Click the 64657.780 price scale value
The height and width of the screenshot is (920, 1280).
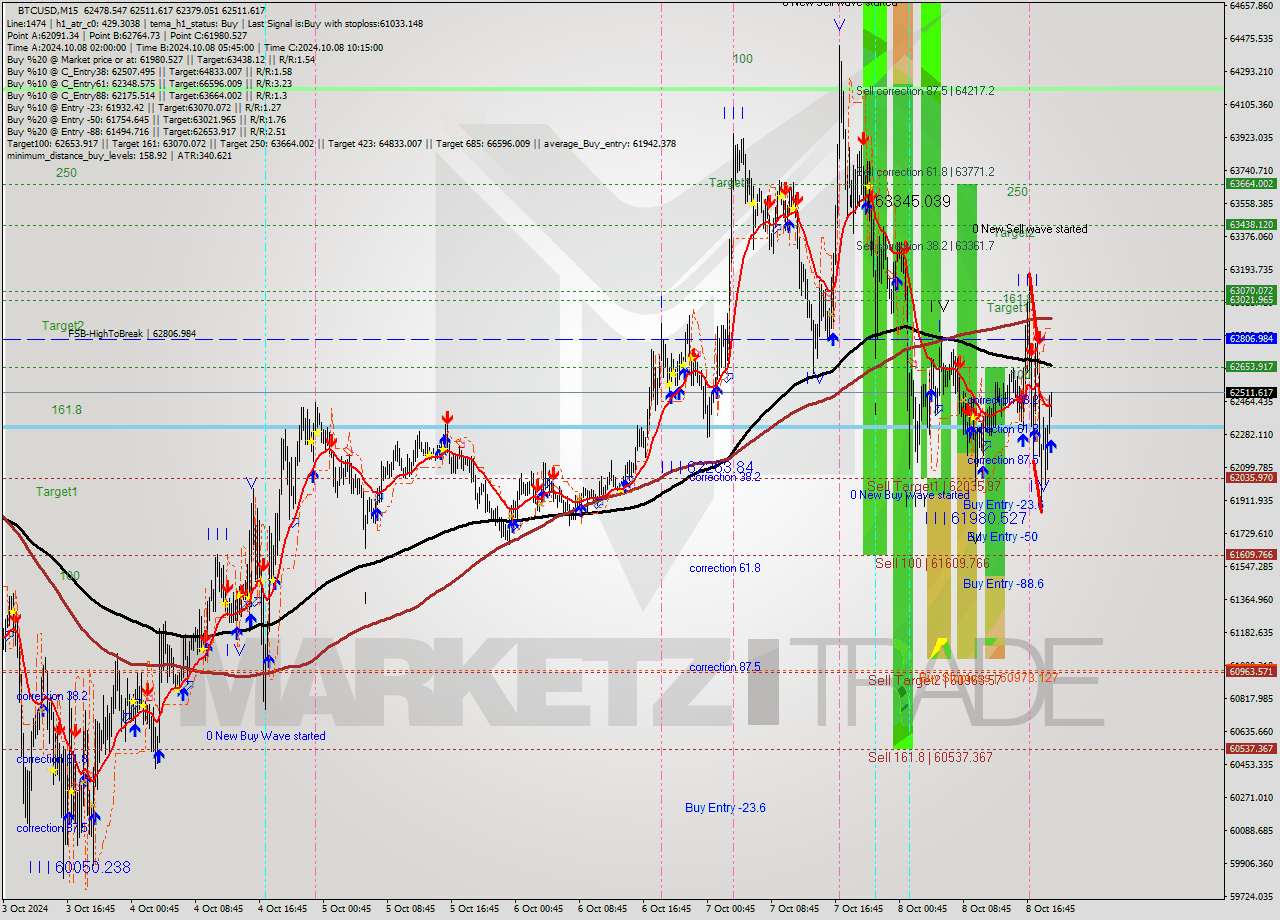[1250, 6]
